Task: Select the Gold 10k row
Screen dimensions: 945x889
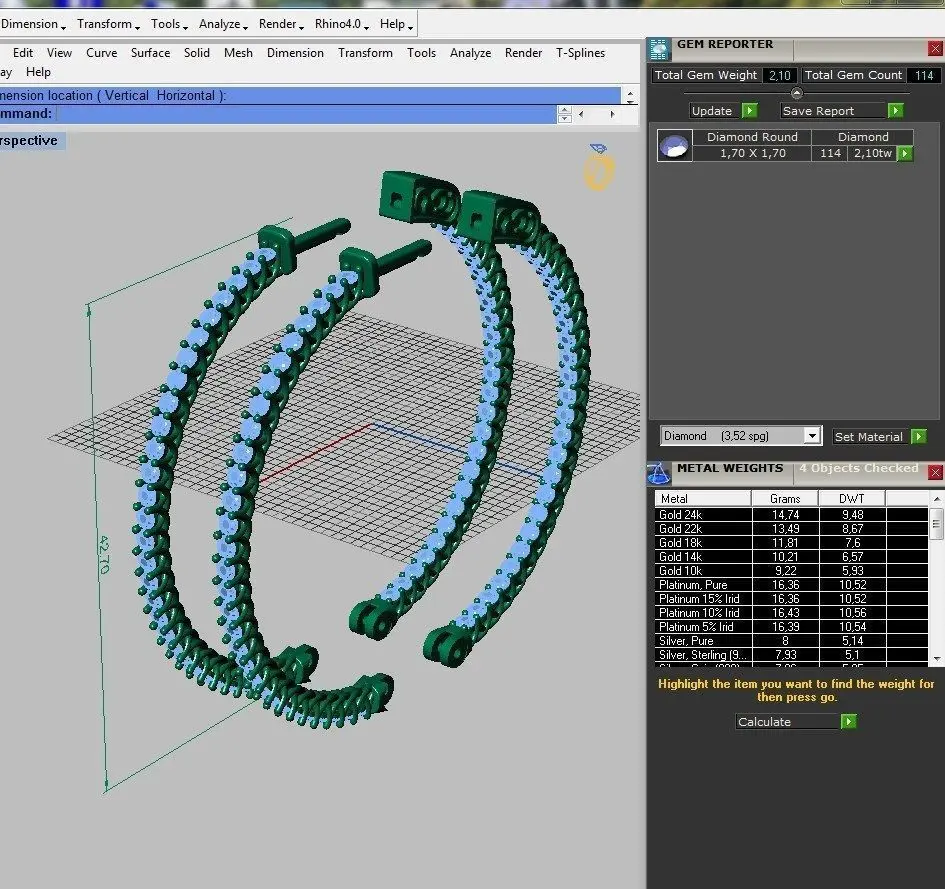Action: pyautogui.click(x=791, y=571)
